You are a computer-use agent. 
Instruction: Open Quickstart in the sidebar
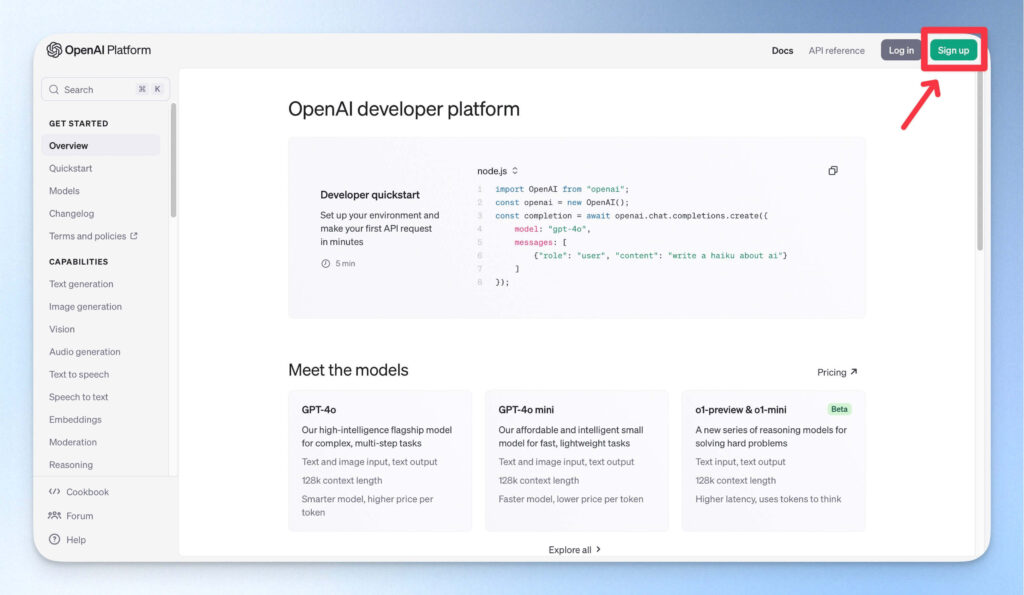[x=71, y=169]
